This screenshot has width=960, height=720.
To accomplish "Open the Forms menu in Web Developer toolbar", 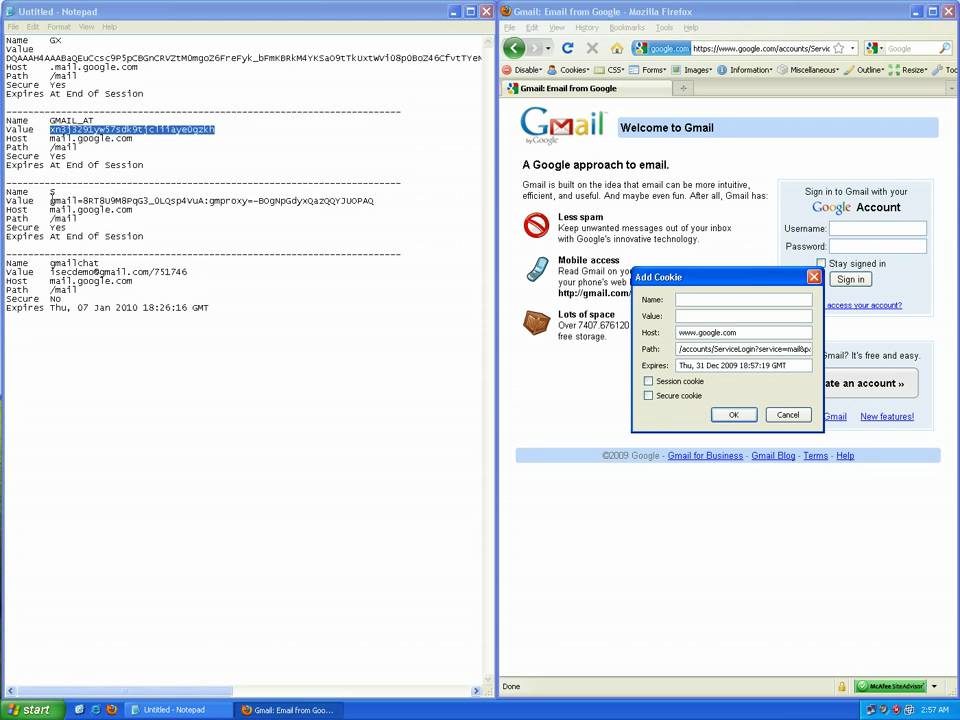I will [648, 70].
